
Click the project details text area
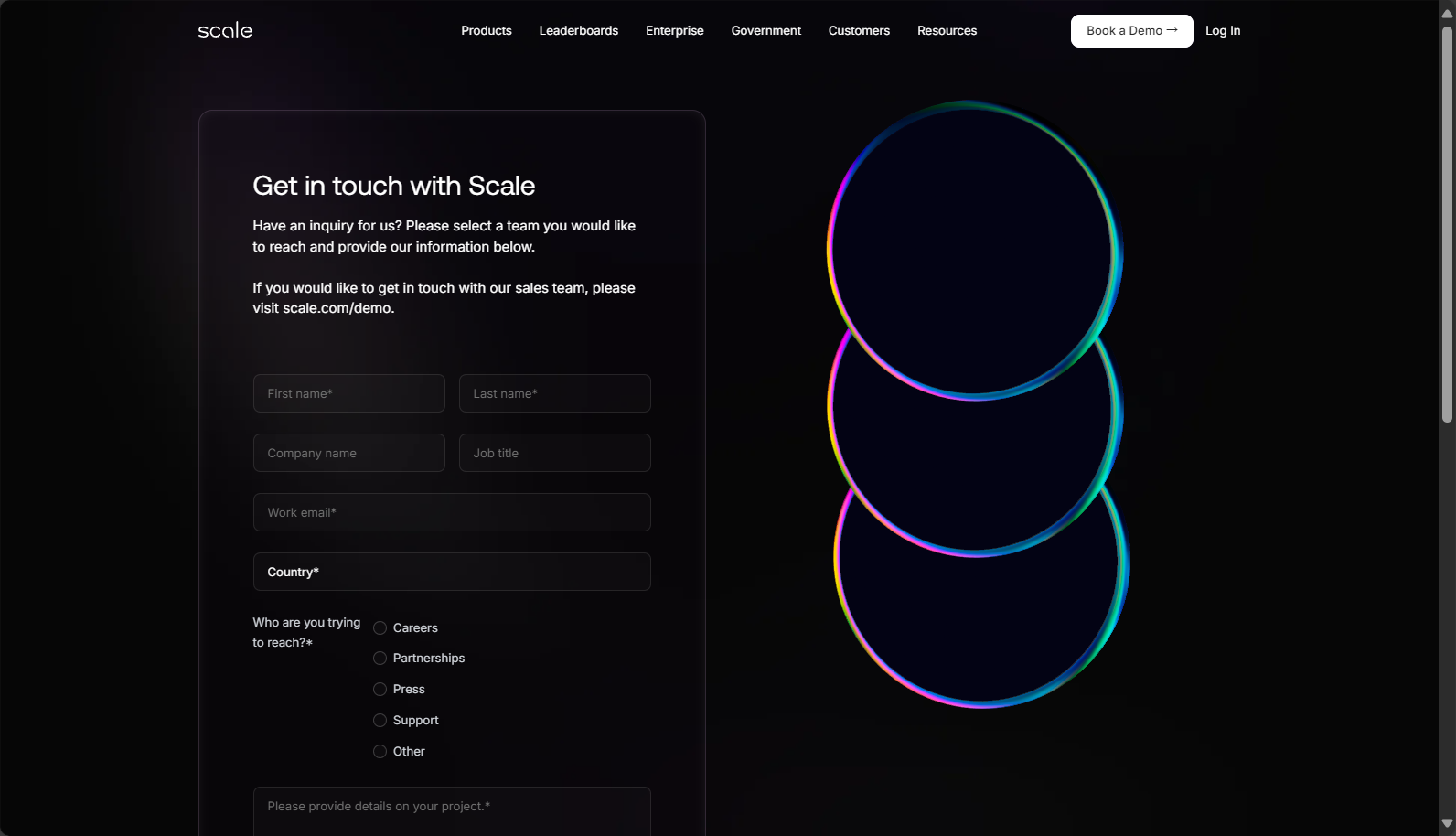pyautogui.click(x=452, y=812)
